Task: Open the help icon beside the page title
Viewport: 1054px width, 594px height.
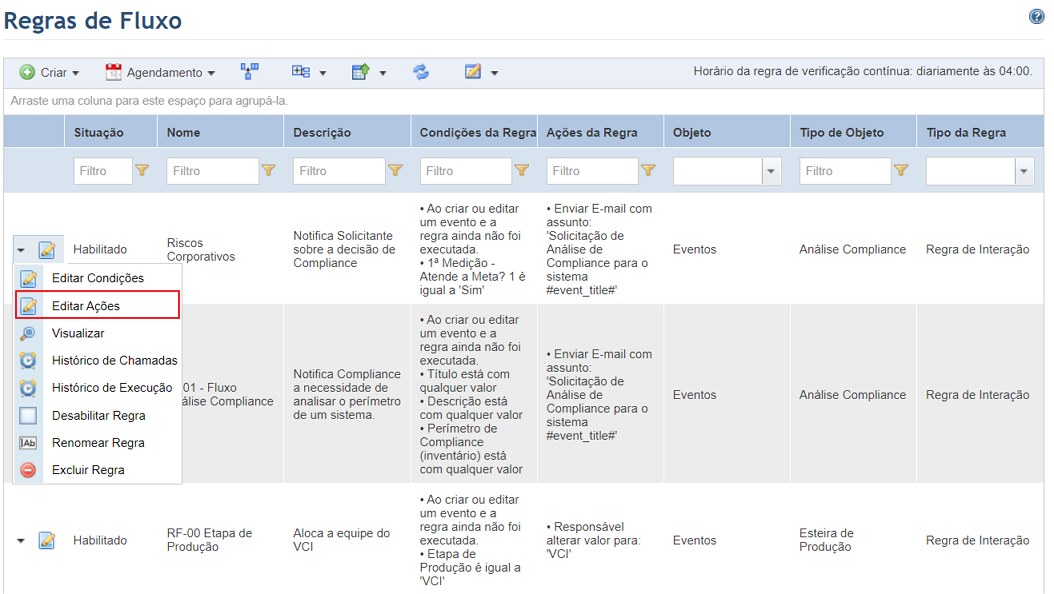Action: [x=1036, y=17]
